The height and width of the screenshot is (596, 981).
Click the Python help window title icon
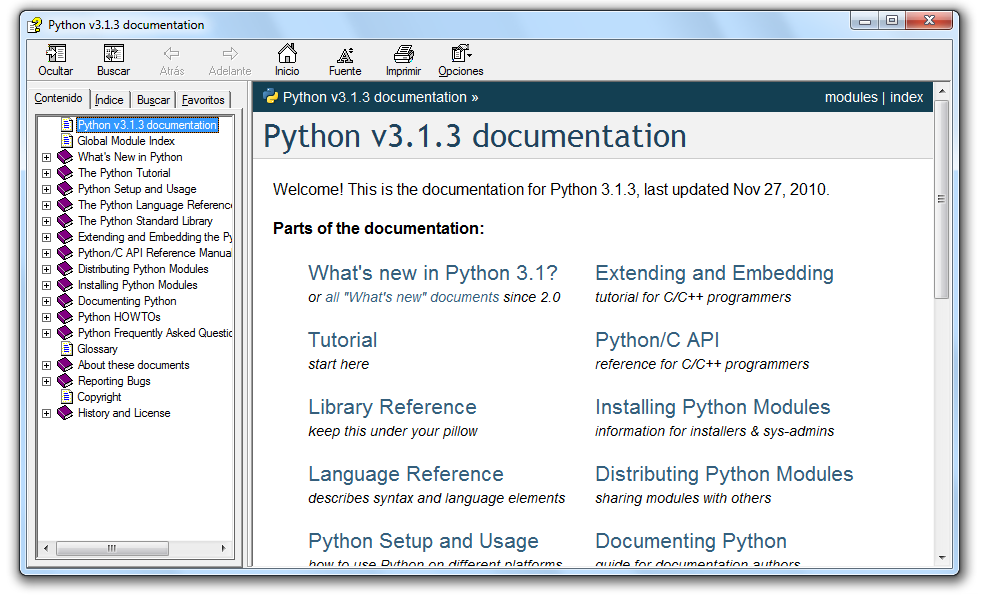pyautogui.click(x=35, y=24)
